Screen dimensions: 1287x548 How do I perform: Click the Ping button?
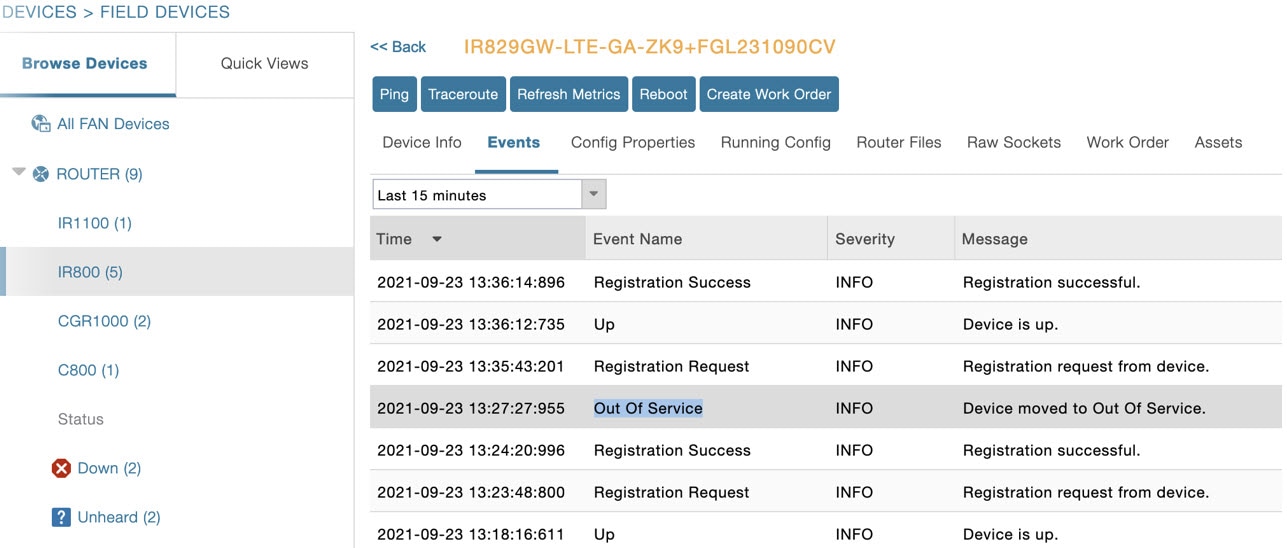394,94
